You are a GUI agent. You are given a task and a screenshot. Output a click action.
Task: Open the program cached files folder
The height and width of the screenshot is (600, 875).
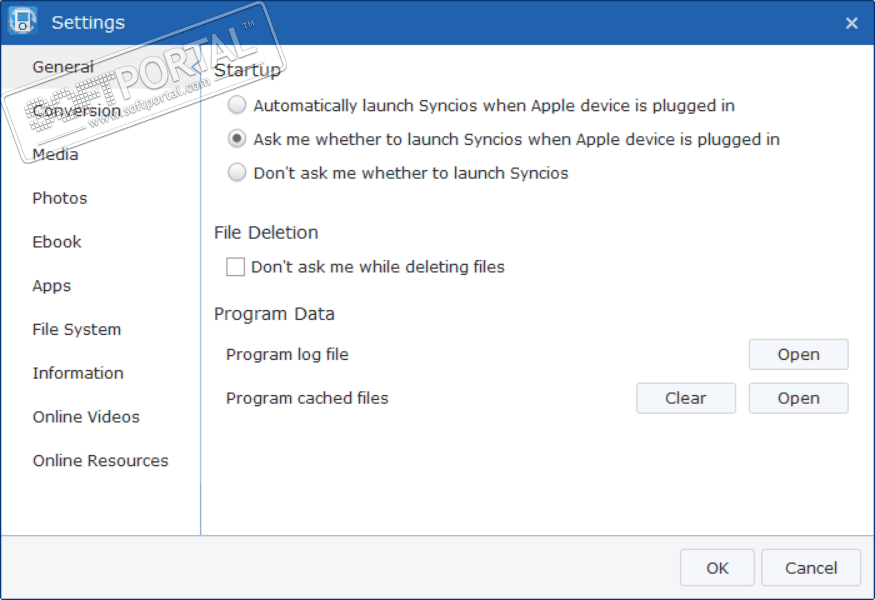[798, 398]
